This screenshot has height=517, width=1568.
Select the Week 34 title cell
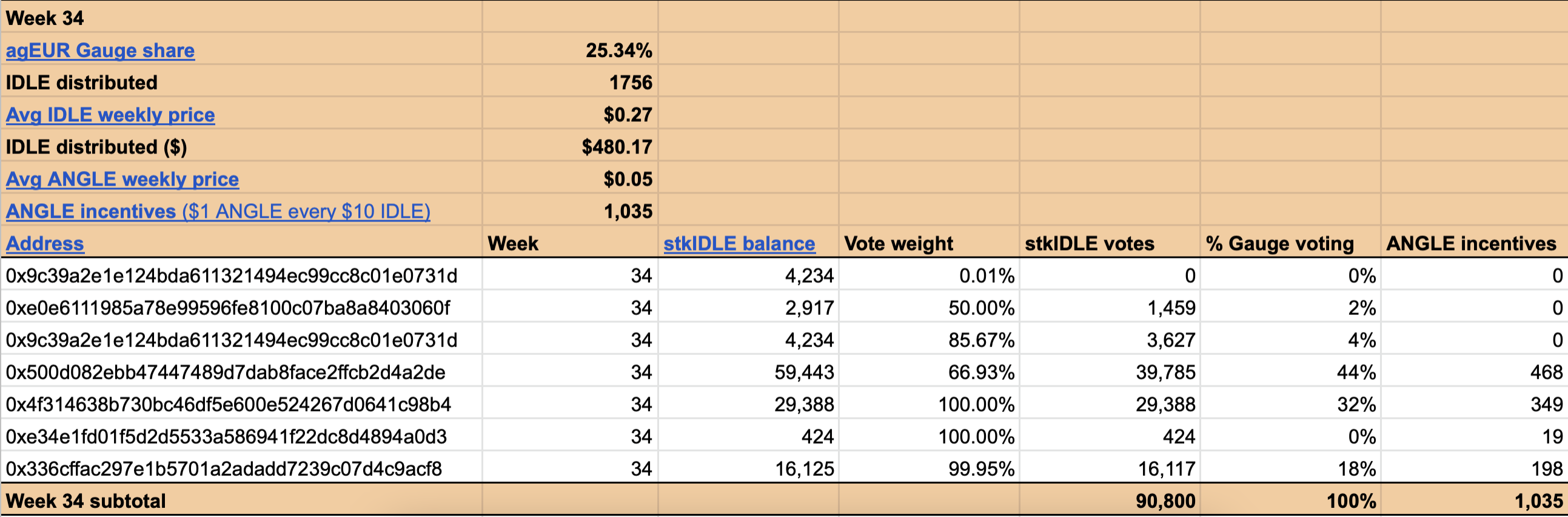click(x=242, y=18)
